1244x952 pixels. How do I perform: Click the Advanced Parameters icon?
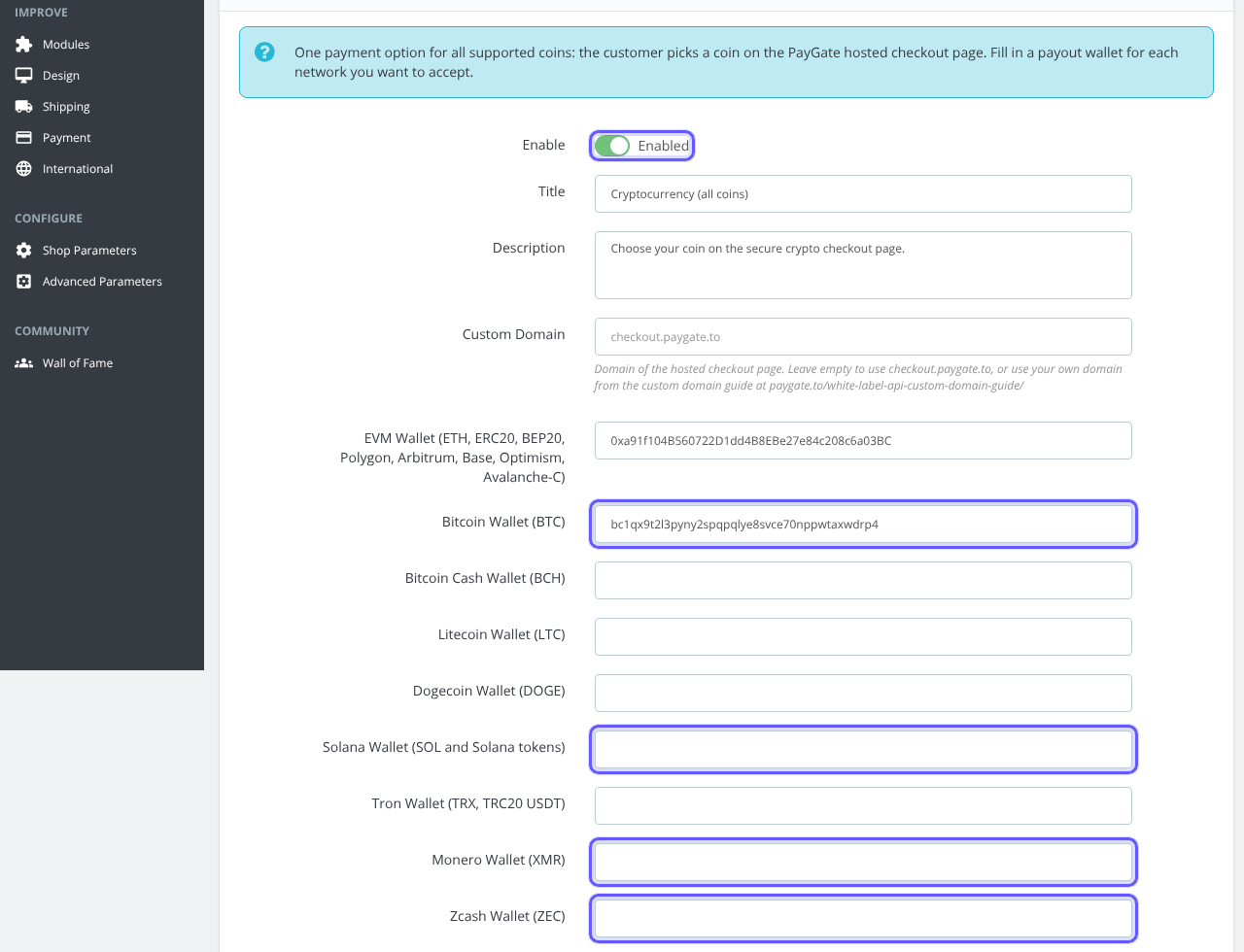pos(24,282)
